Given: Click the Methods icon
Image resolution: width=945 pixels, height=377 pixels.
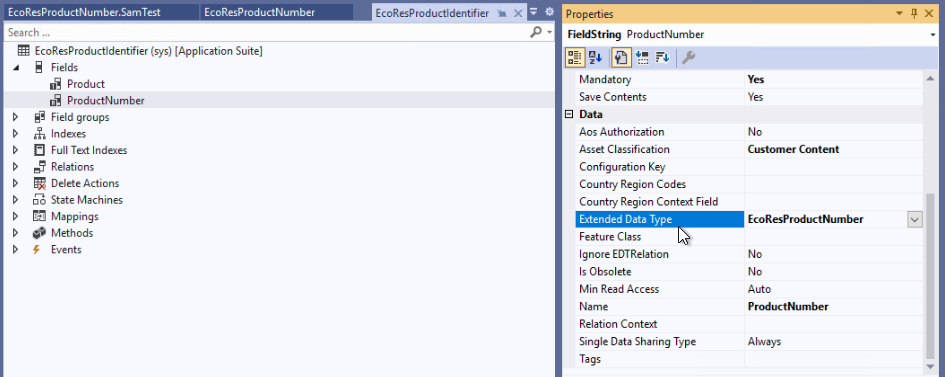Looking at the screenshot, I should 39,233.
